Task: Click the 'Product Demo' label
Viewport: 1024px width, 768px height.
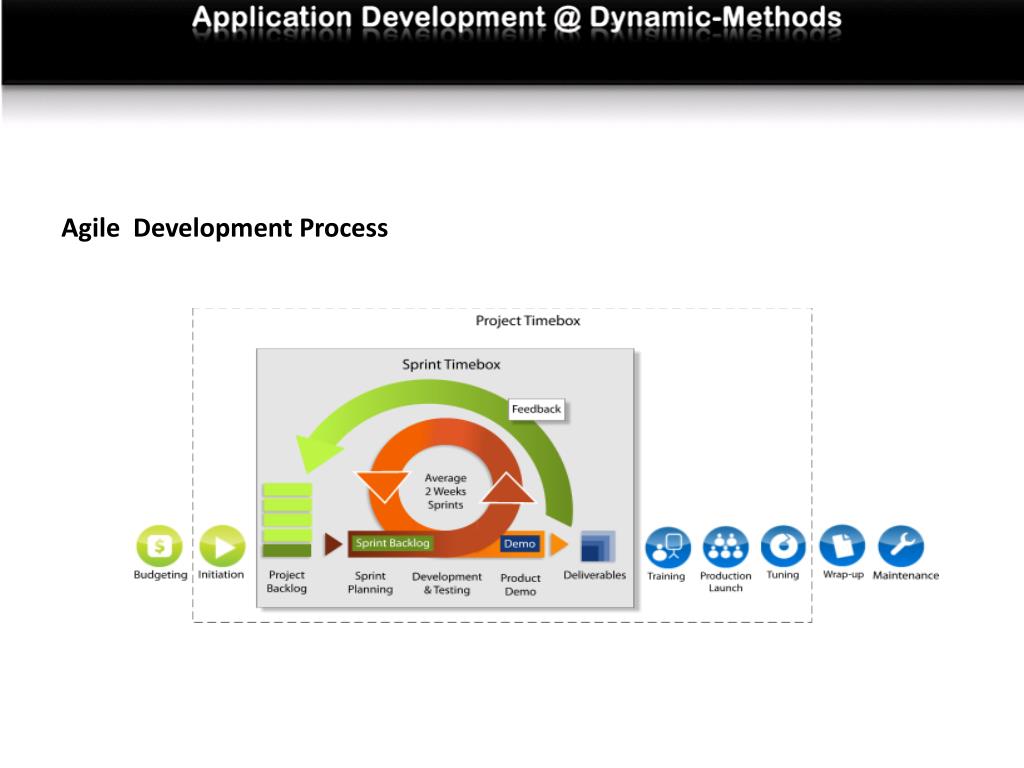Action: 520,584
